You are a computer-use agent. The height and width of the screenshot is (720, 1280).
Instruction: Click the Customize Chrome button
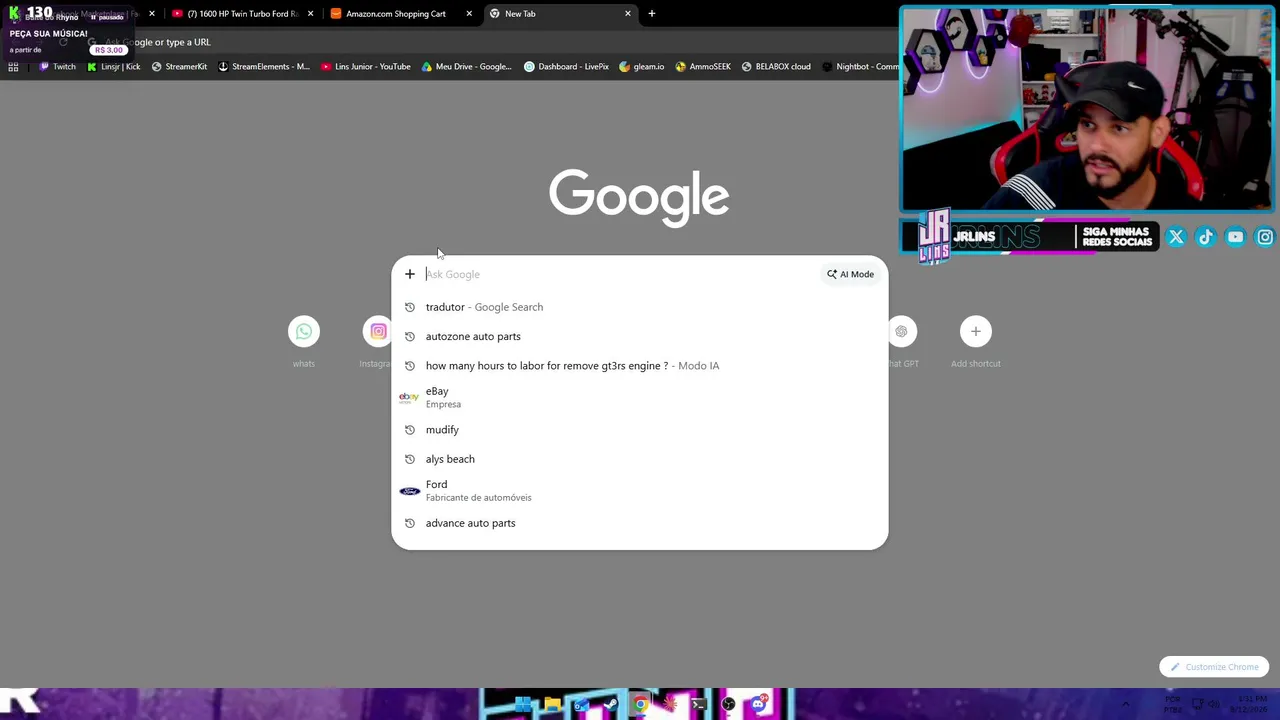pos(1215,667)
